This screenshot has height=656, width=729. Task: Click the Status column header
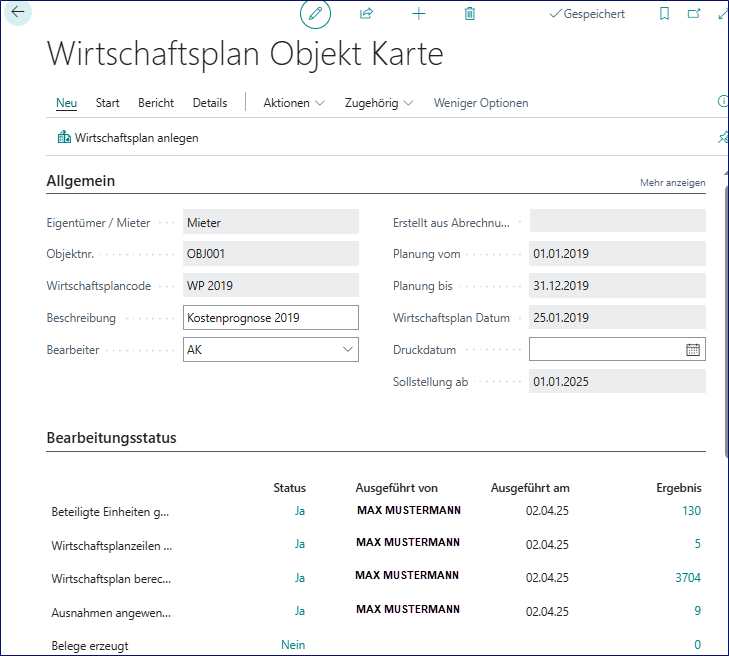(x=290, y=488)
